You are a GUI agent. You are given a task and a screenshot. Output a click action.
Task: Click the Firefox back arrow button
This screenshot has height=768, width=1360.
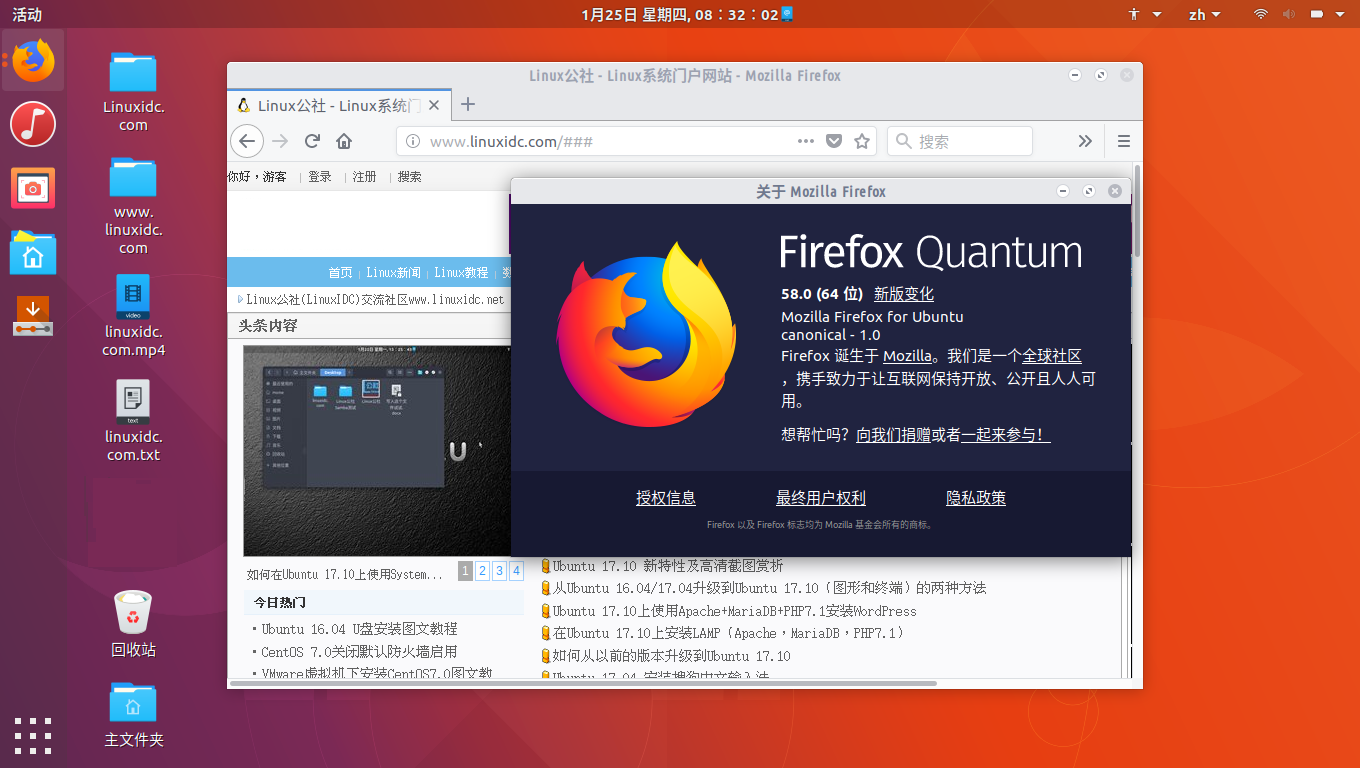tap(247, 141)
